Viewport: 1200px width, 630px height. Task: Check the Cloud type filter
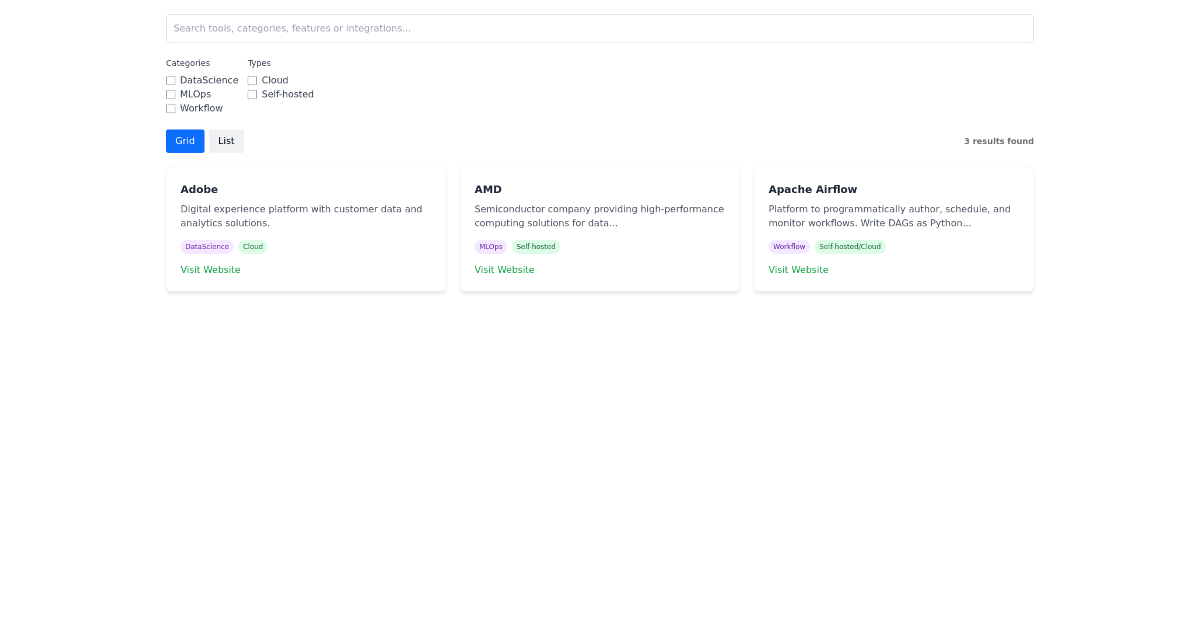[x=252, y=80]
